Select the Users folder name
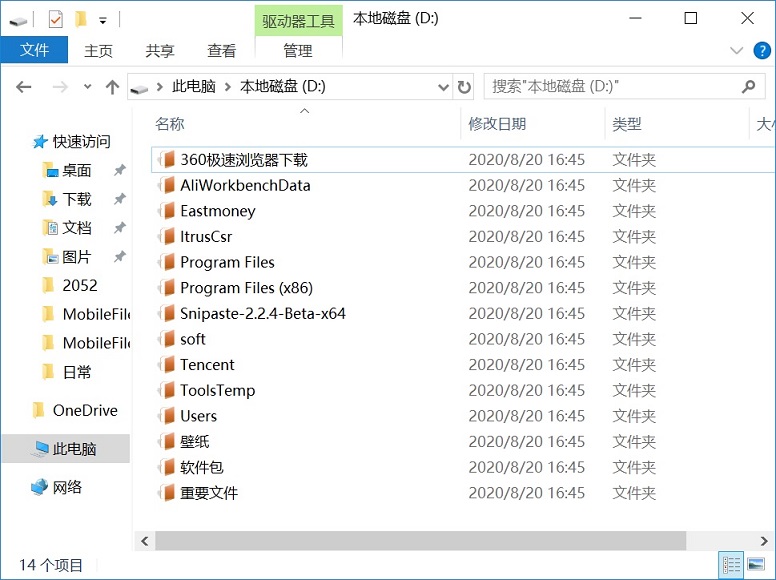This screenshot has height=580, width=776. pyautogui.click(x=198, y=416)
